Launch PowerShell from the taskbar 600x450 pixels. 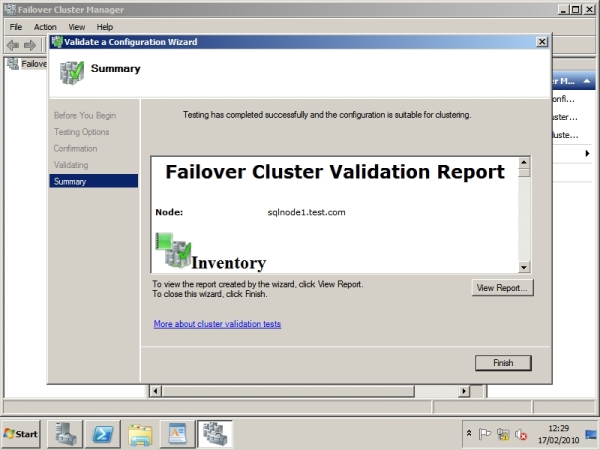pos(103,434)
